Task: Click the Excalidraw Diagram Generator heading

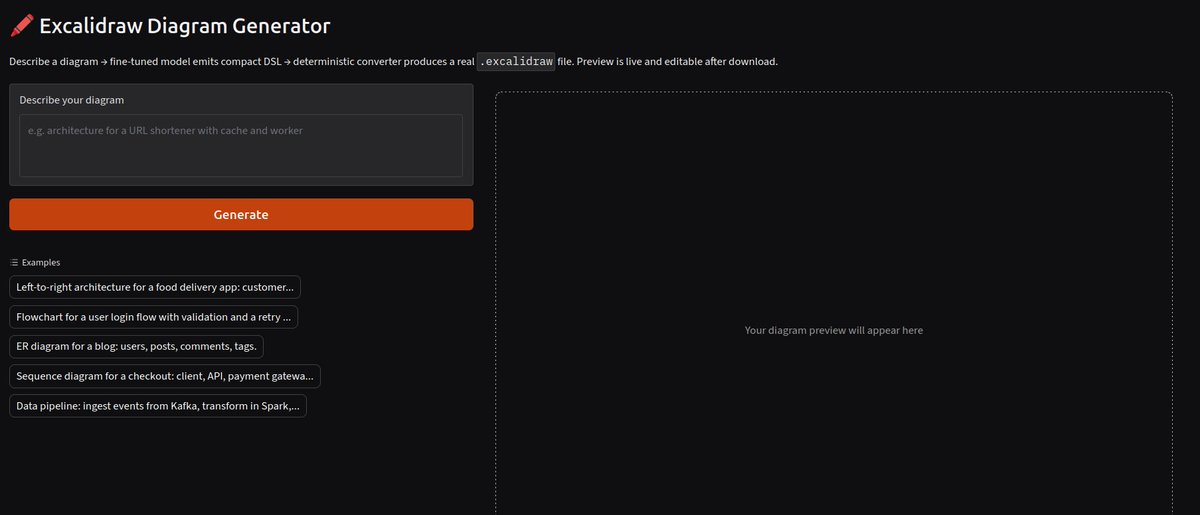Action: coord(185,26)
